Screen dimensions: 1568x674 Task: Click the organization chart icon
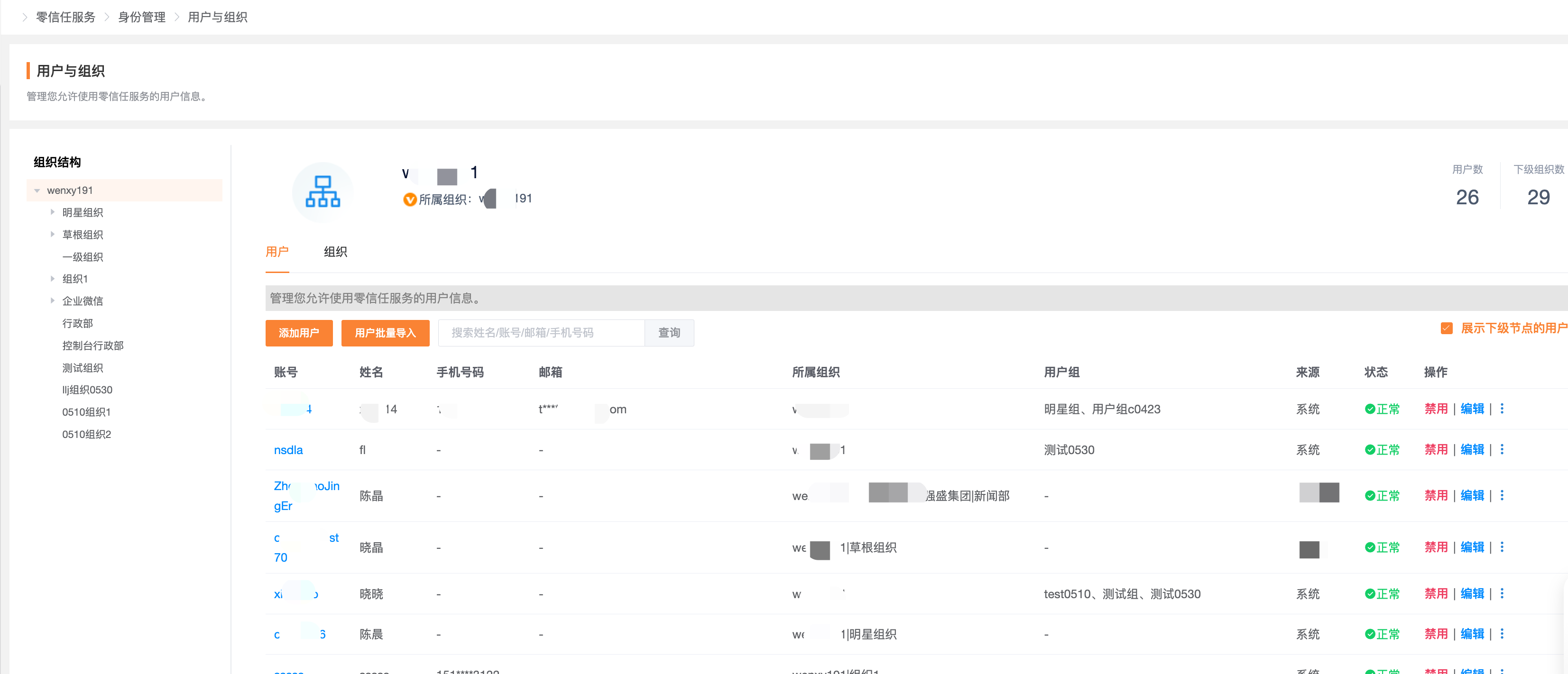(x=323, y=191)
